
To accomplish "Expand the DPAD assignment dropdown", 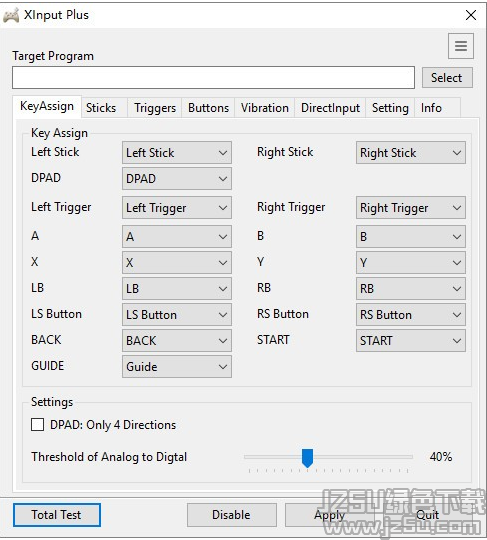I will (x=177, y=178).
